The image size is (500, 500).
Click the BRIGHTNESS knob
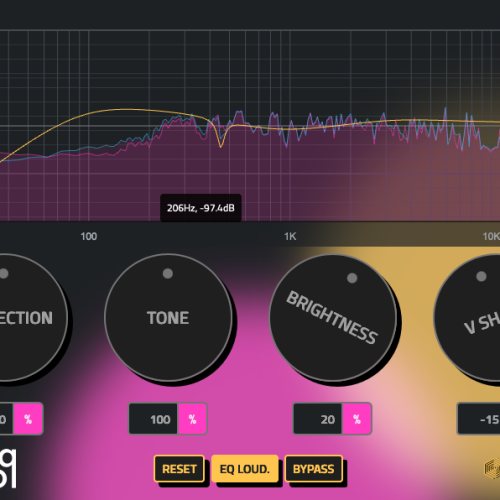pos(333,318)
